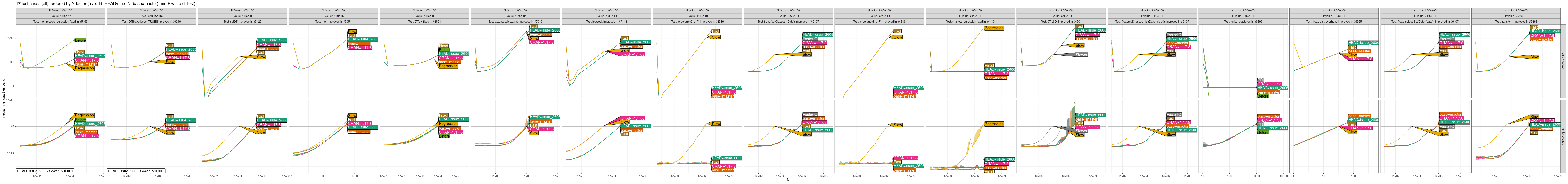Select the 'Test: isoweek improved in #7144' header

point(606,21)
